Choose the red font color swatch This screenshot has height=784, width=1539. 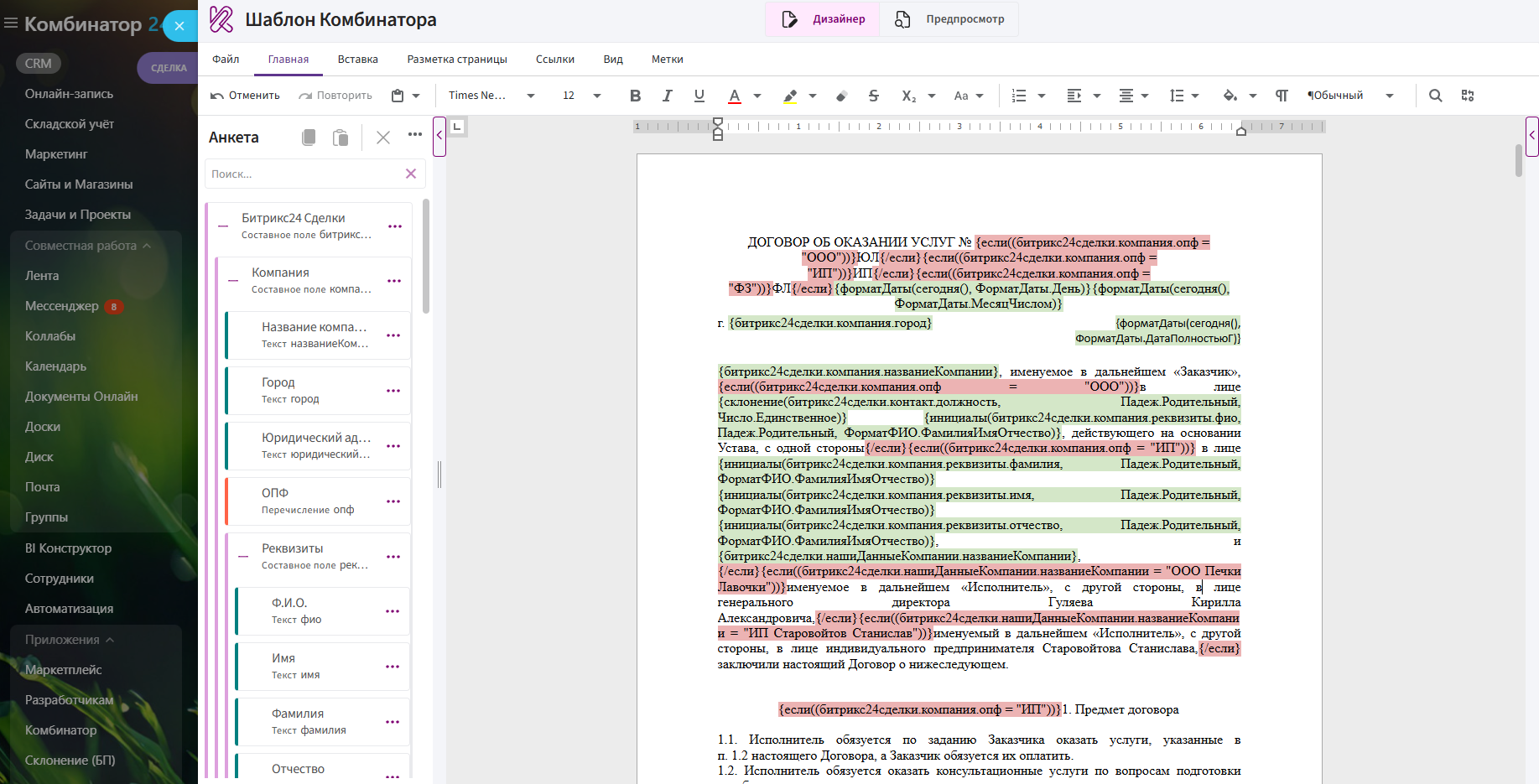pyautogui.click(x=734, y=96)
